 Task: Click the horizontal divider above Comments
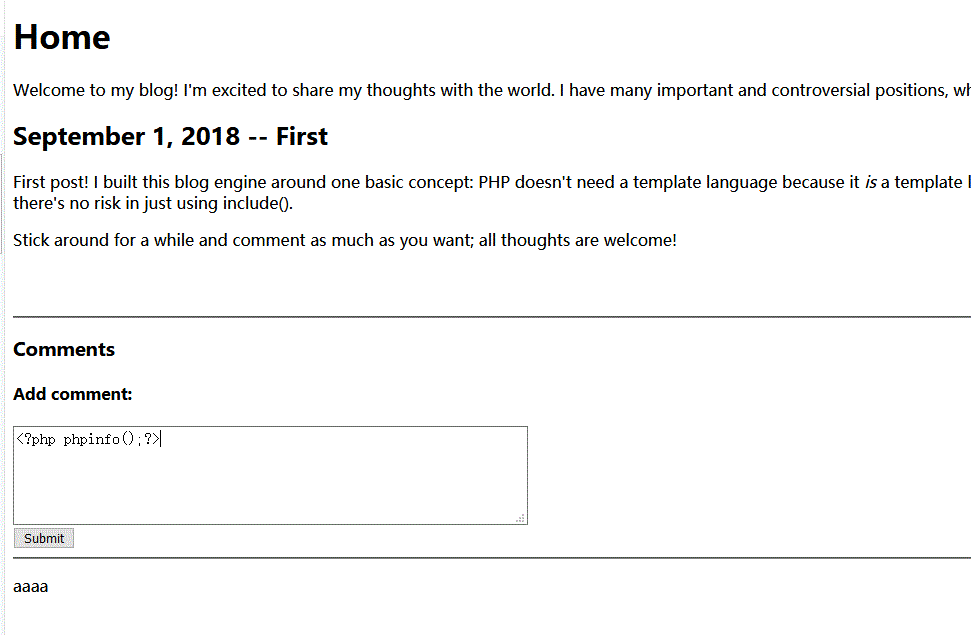click(x=490, y=317)
